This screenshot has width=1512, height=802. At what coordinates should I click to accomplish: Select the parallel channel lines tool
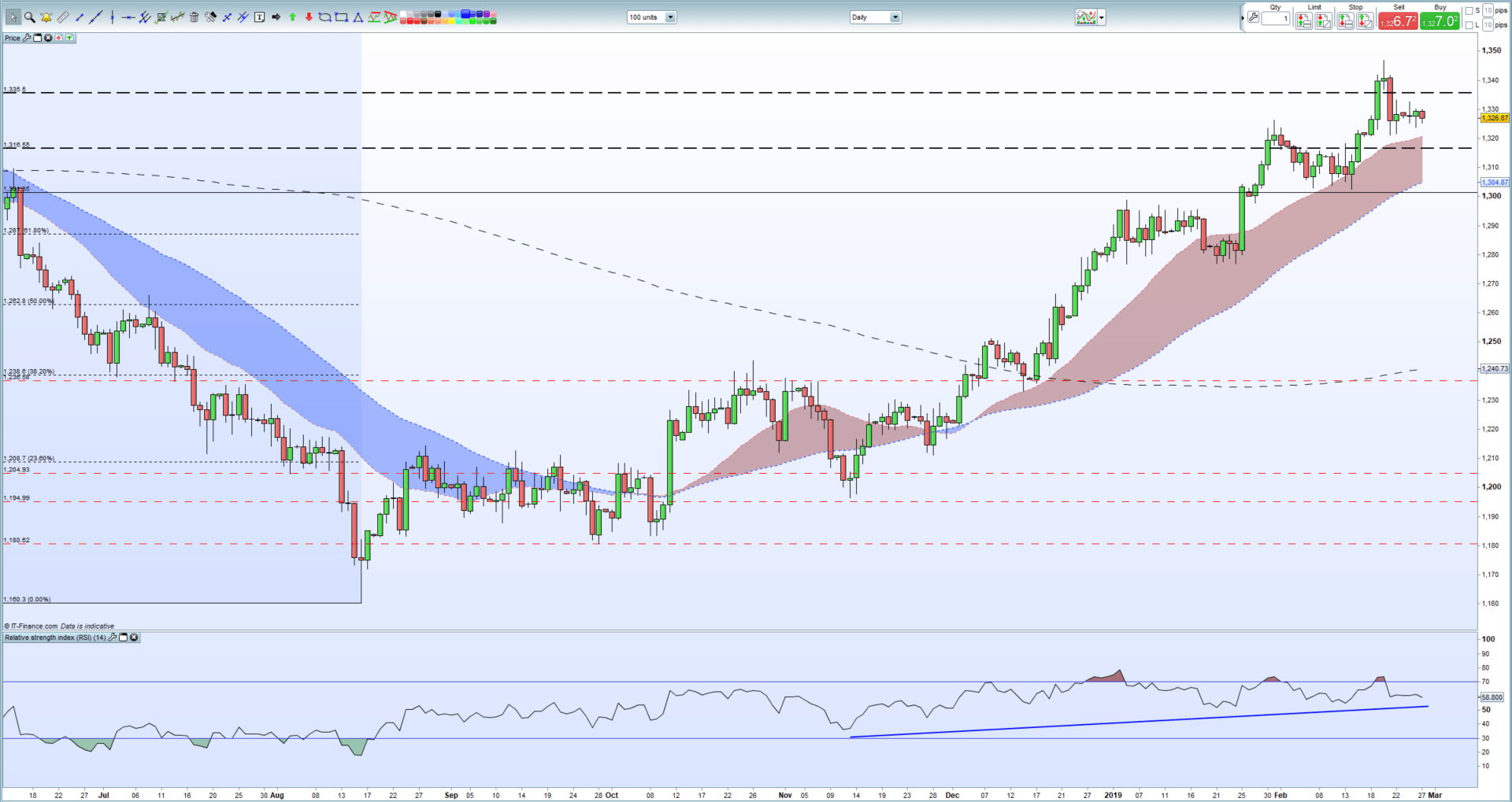click(x=145, y=17)
